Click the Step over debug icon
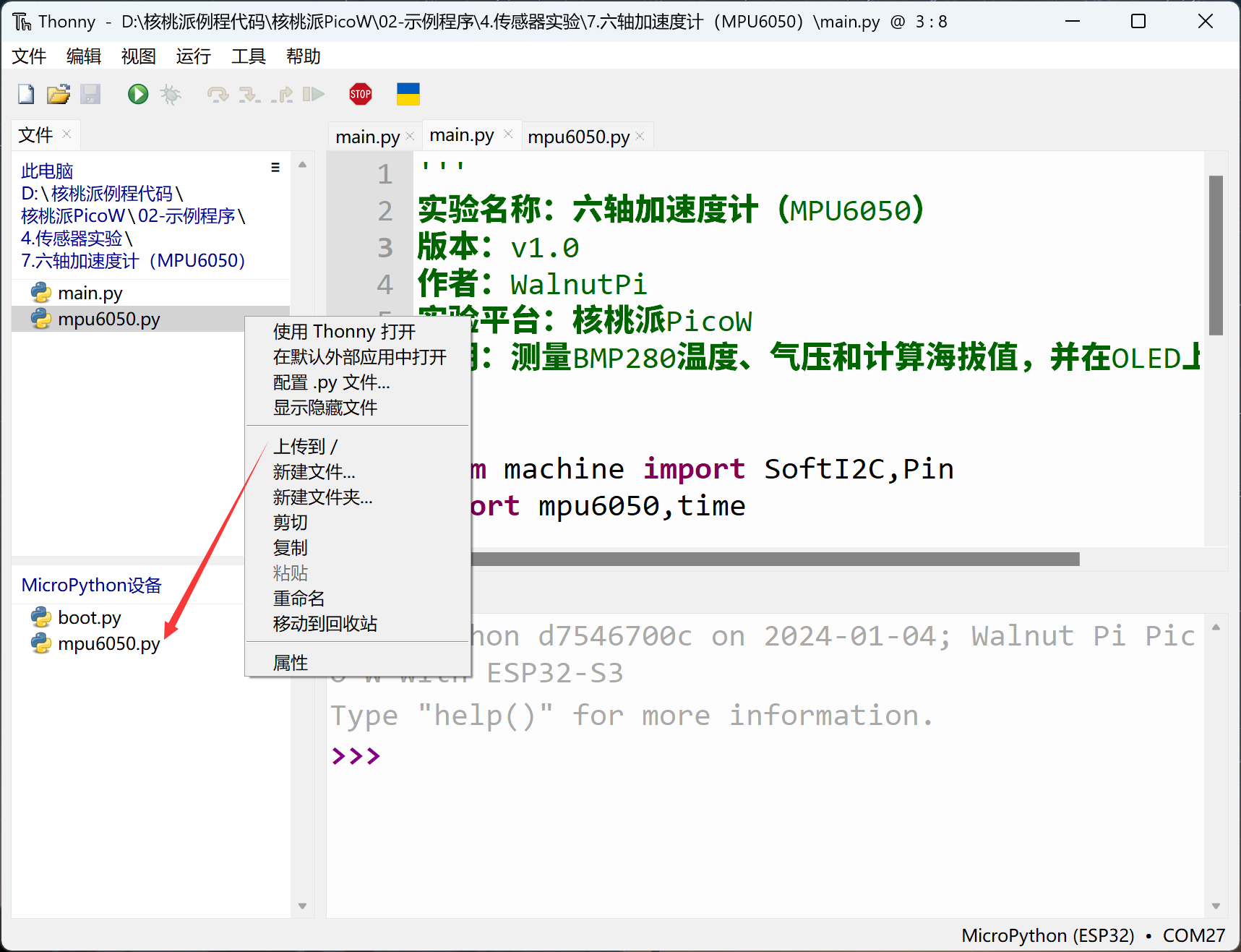Viewport: 1241px width, 952px height. point(217,94)
